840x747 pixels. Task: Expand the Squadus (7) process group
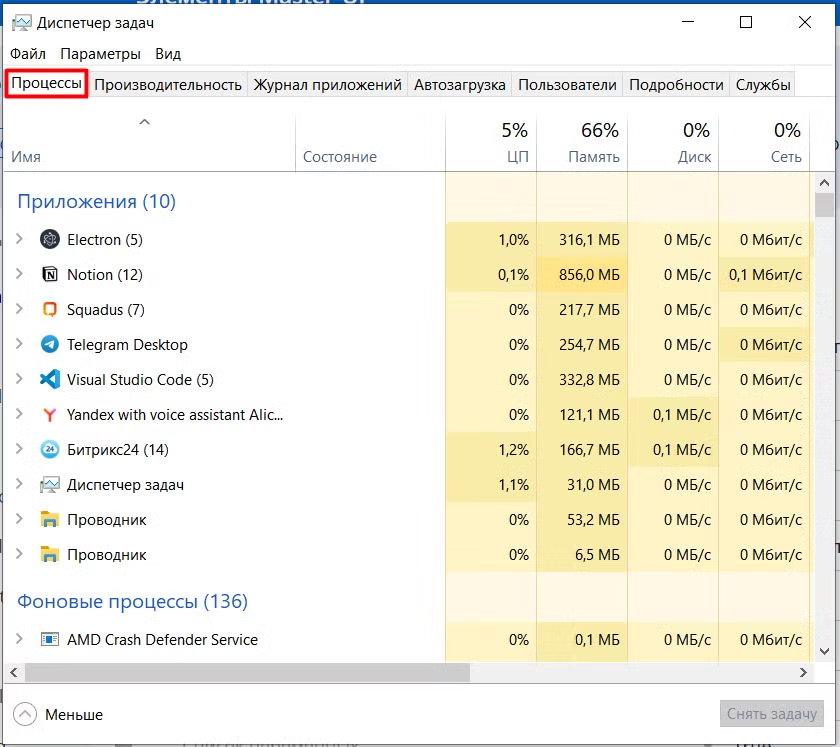[19, 309]
